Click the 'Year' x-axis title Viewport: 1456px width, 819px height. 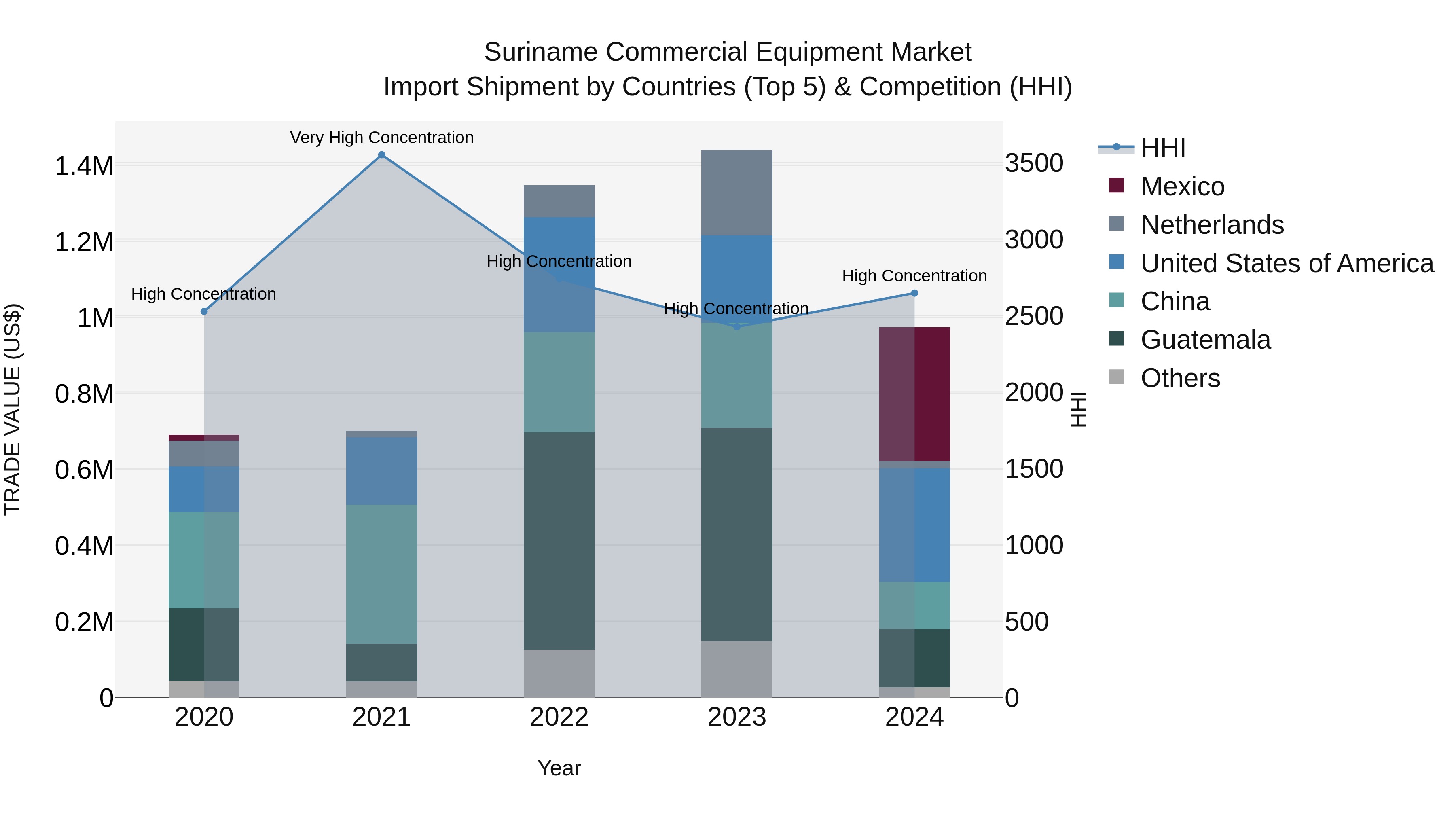tap(559, 768)
